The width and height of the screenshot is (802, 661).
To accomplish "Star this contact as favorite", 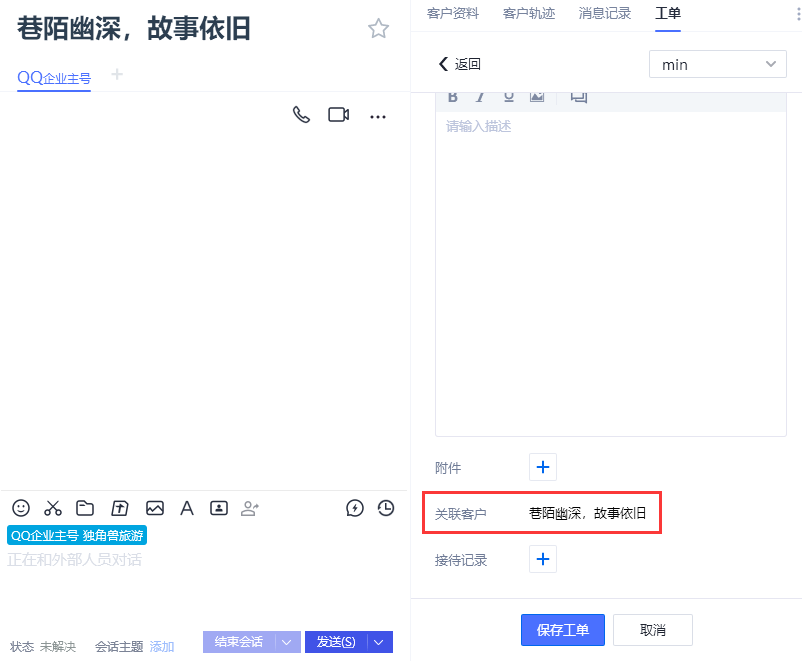I will [378, 29].
